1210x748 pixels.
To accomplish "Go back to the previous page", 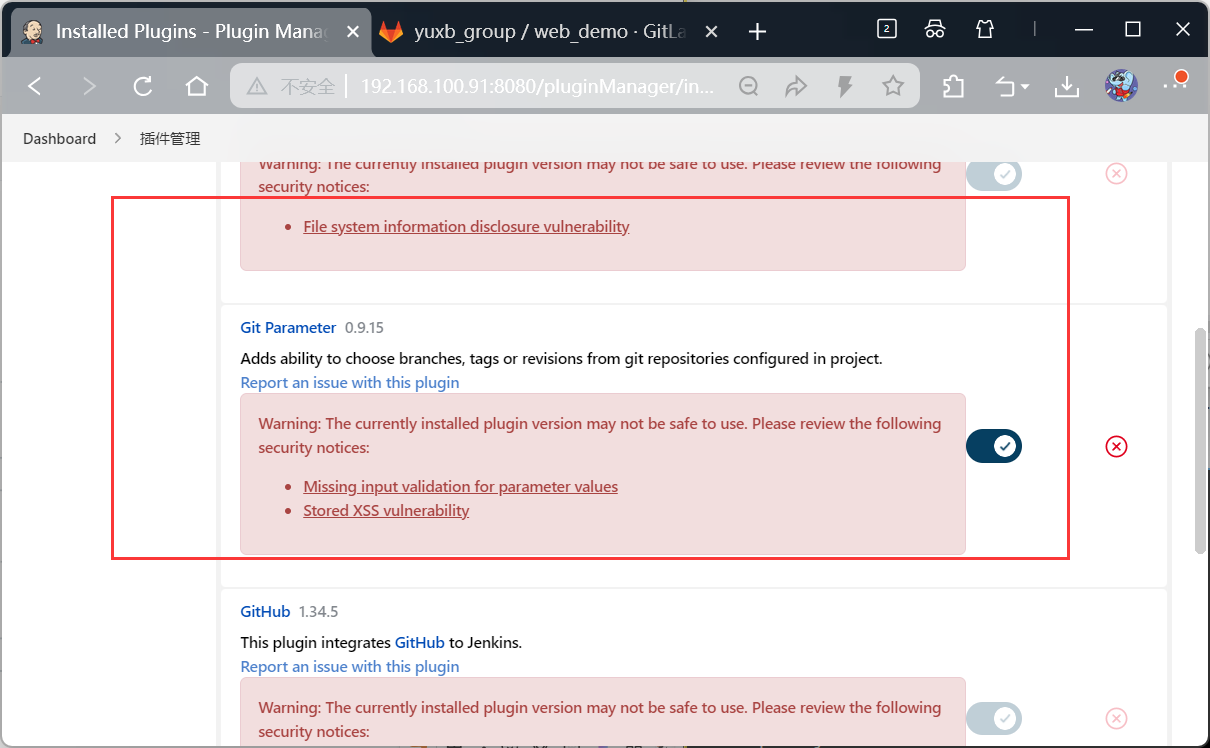I will (35, 87).
